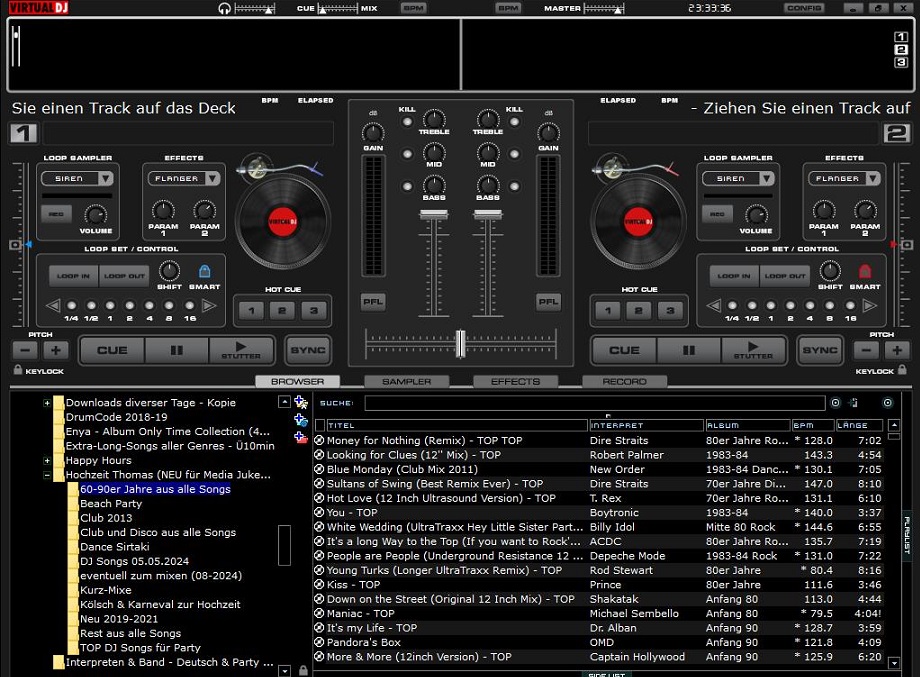The width and height of the screenshot is (920, 677).
Task: Click the left channel volume fader
Action: click(434, 215)
